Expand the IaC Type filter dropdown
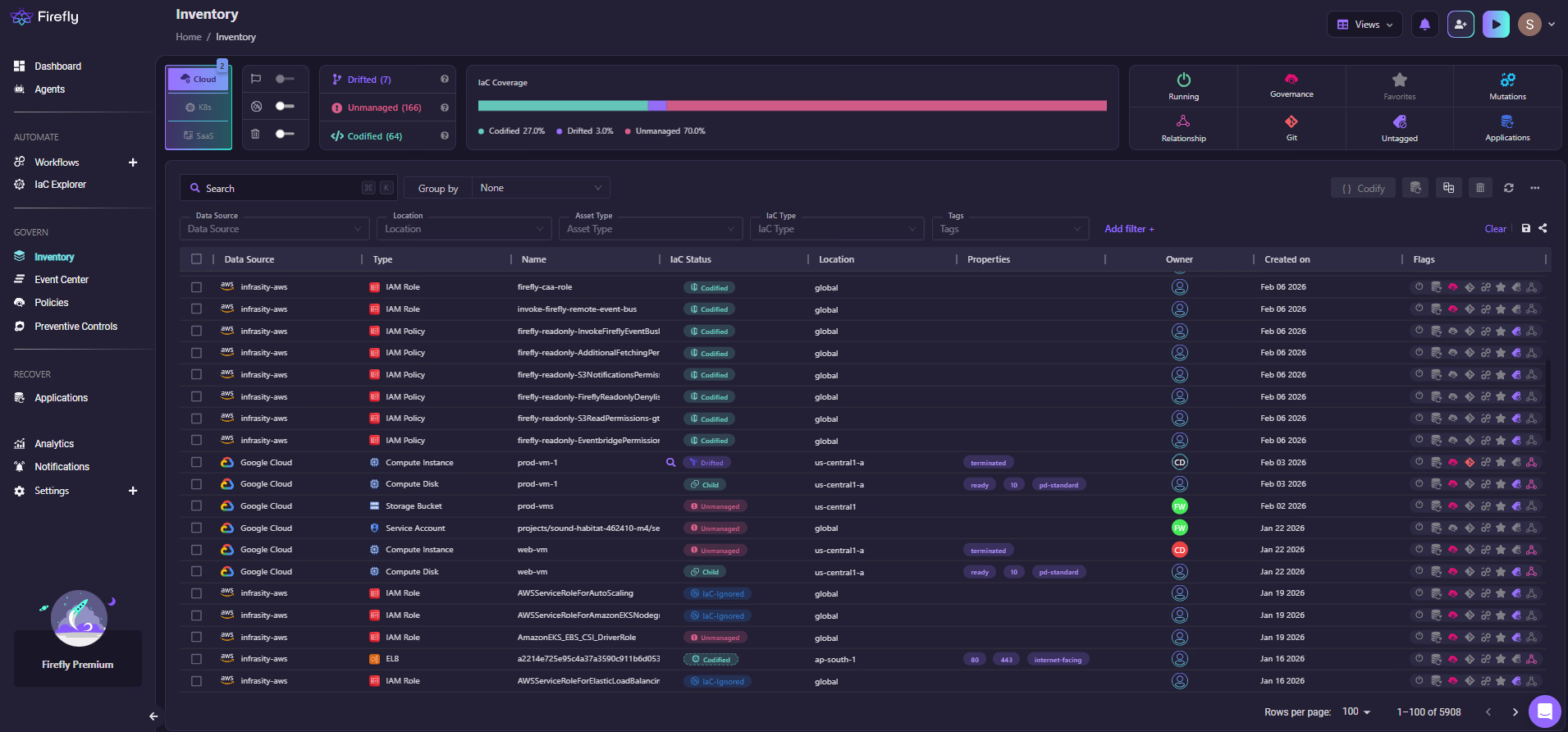Screen dimensions: 1568x732 coord(837,229)
